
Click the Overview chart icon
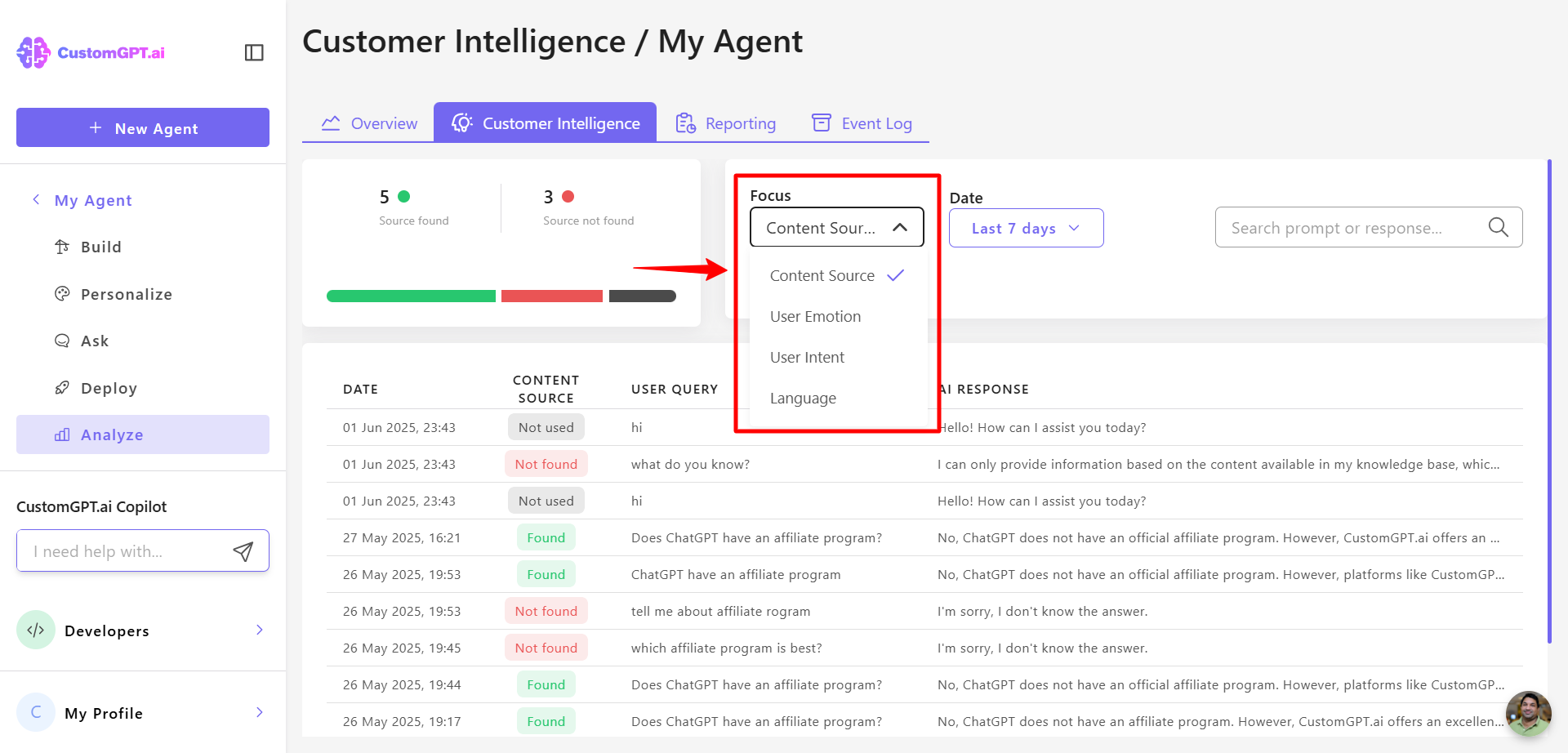(x=331, y=123)
